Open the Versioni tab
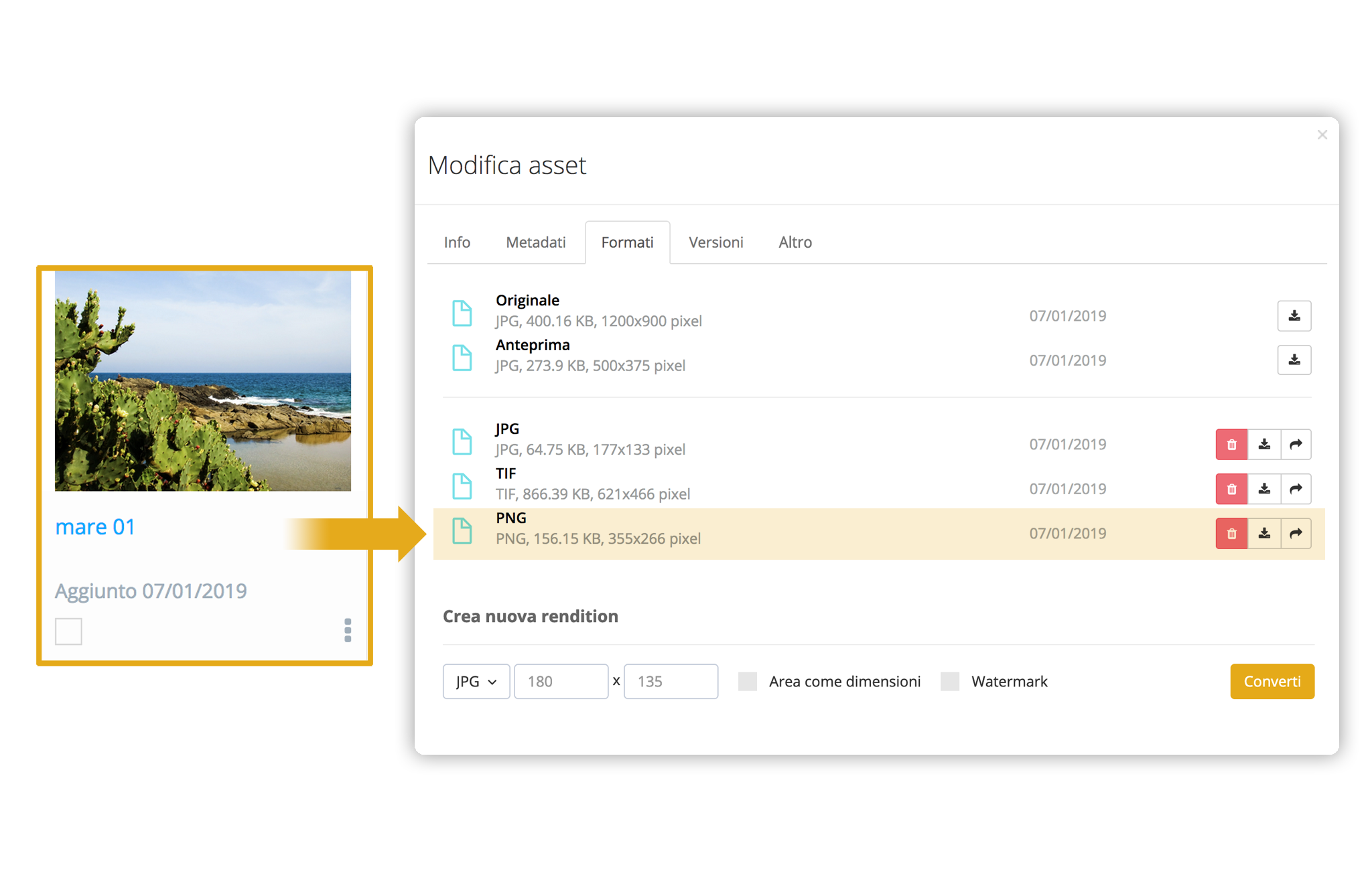The width and height of the screenshot is (1372, 894). pyautogui.click(x=715, y=242)
